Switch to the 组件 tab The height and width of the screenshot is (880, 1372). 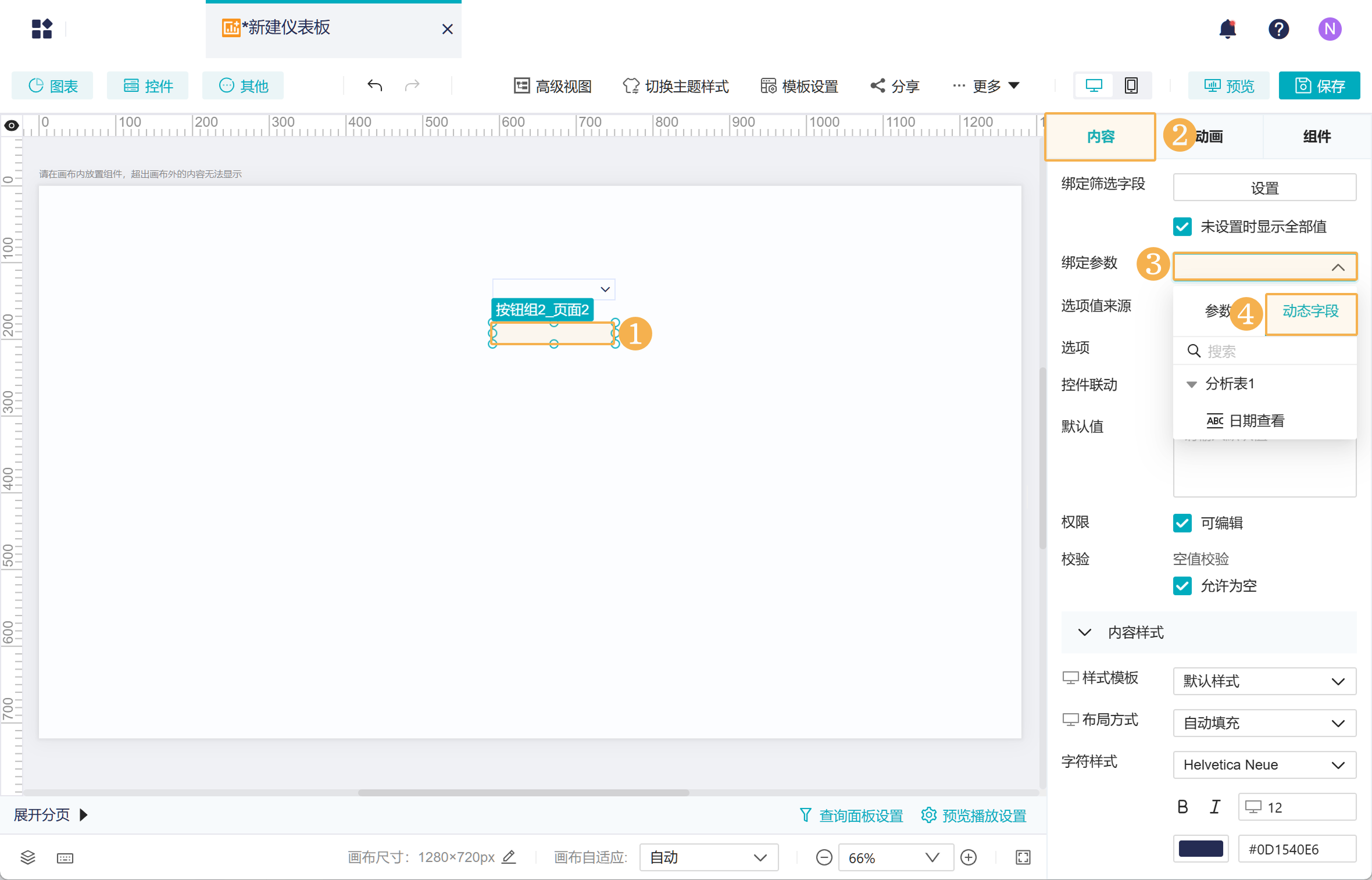[x=1317, y=137]
